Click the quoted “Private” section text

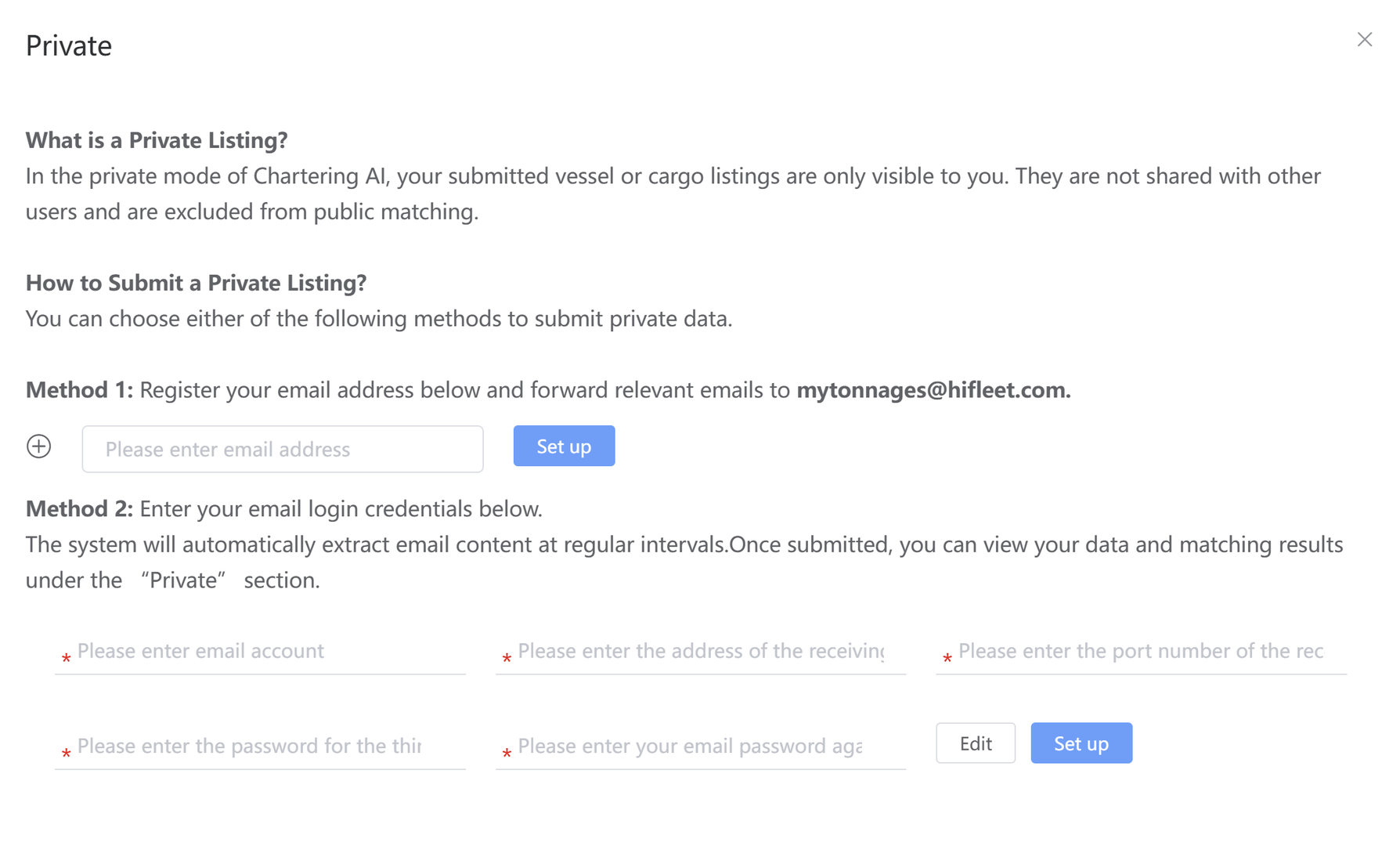[x=183, y=580]
